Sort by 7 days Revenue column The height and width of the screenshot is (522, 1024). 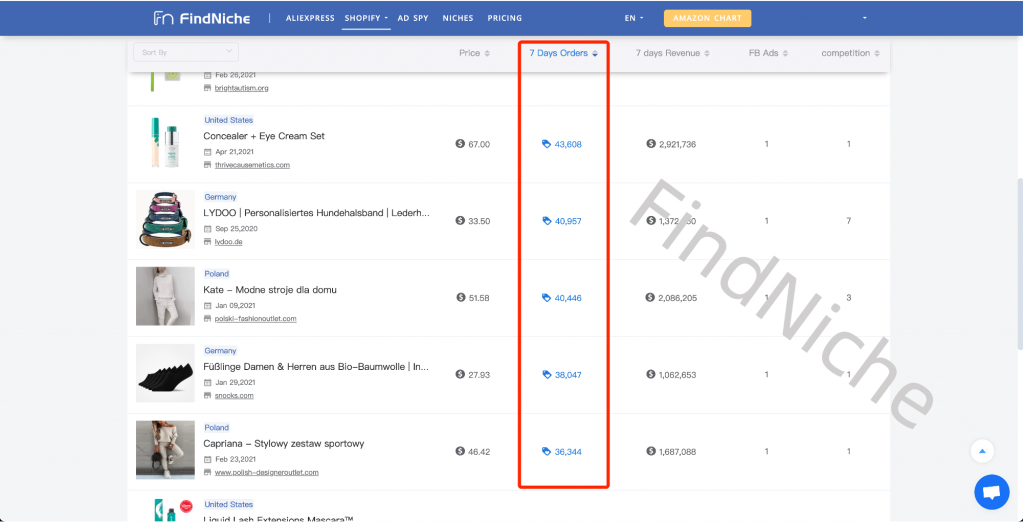673,53
